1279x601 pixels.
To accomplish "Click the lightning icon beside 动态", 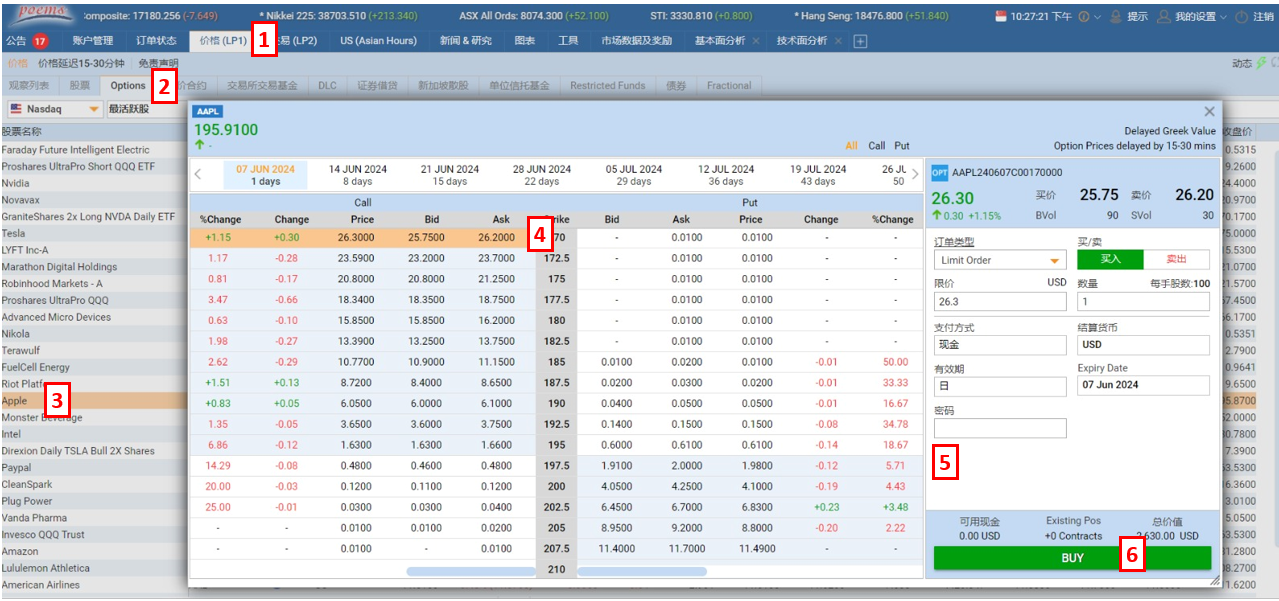I will [1262, 63].
